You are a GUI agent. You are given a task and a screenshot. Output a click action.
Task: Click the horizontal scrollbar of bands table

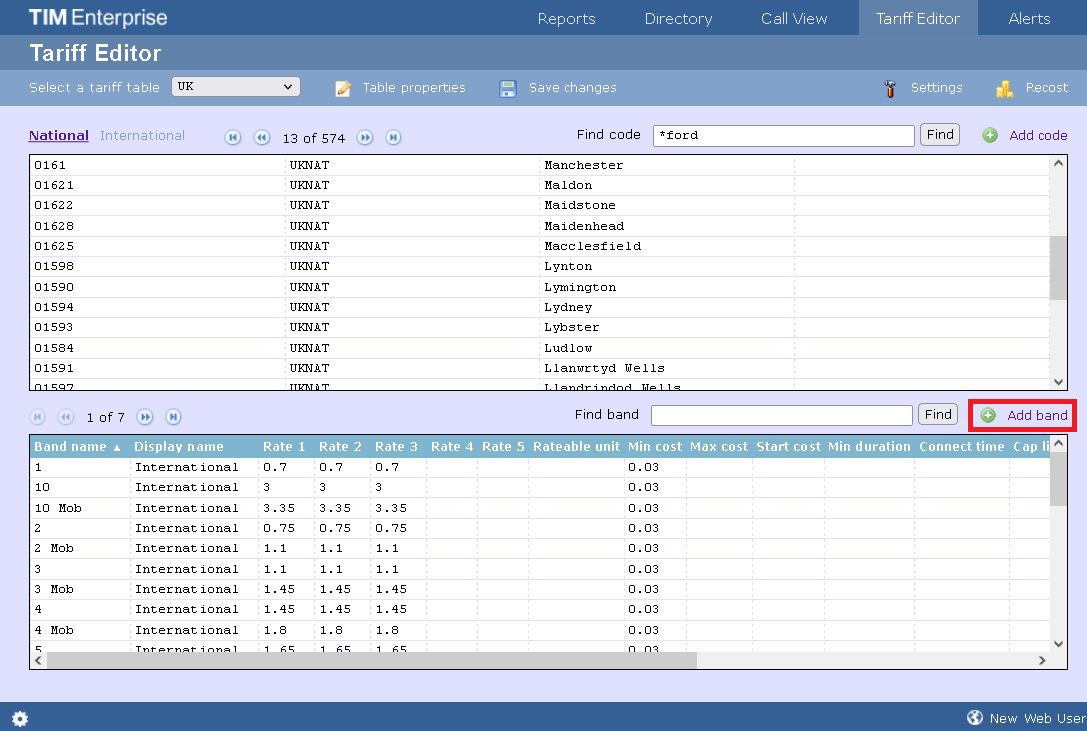[371, 660]
